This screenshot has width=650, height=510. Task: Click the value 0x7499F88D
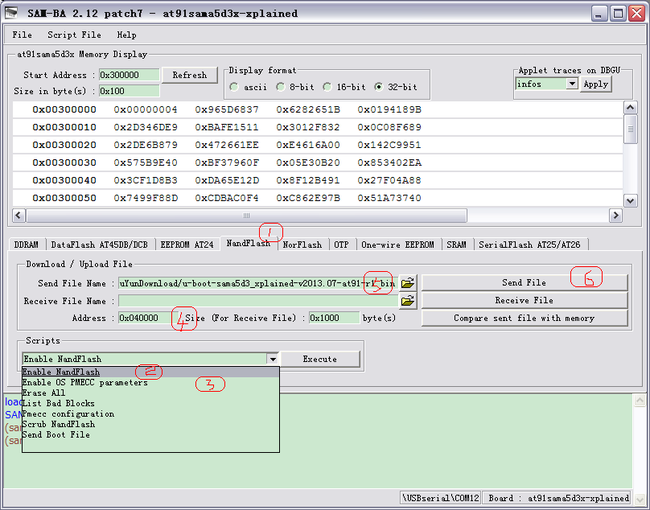(146, 198)
